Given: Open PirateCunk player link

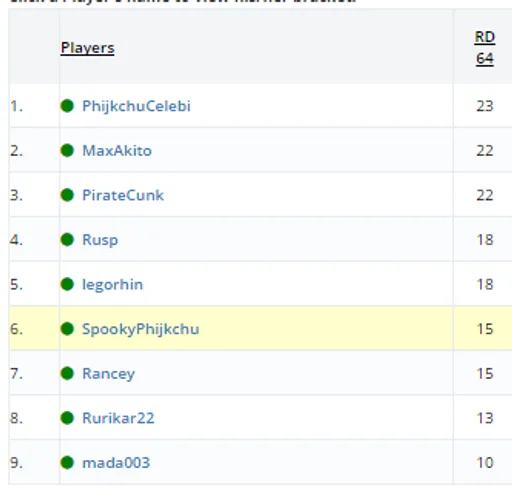Looking at the screenshot, I should click(x=123, y=195).
